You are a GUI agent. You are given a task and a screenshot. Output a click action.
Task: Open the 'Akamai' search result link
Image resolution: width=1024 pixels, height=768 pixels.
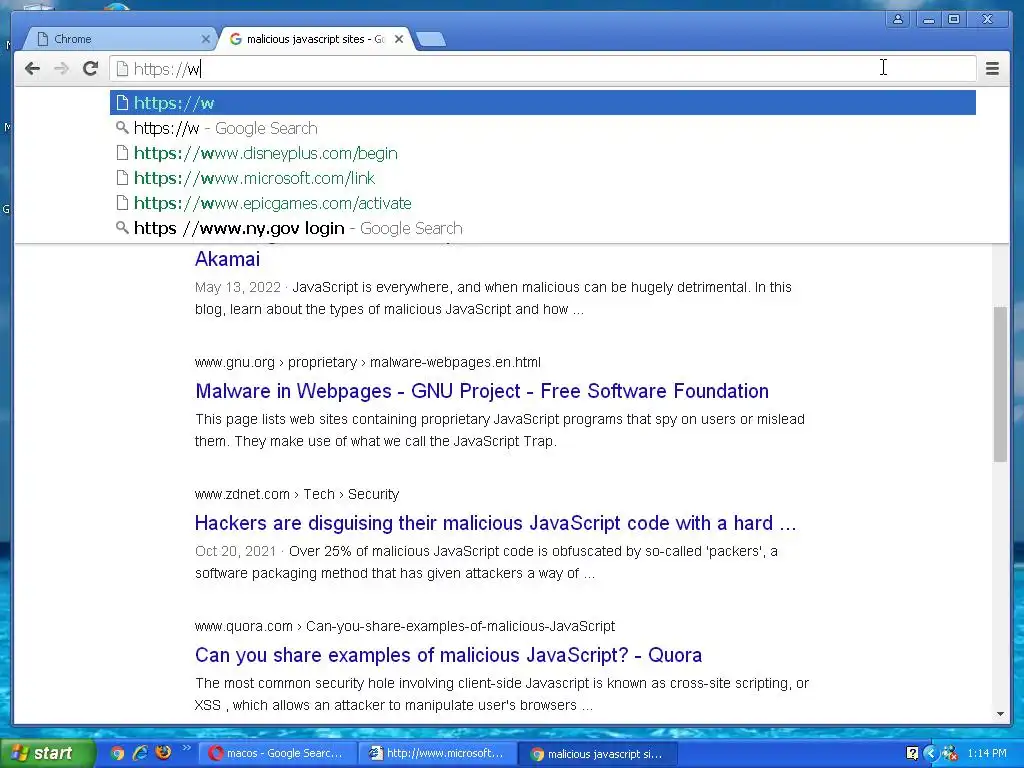227,259
